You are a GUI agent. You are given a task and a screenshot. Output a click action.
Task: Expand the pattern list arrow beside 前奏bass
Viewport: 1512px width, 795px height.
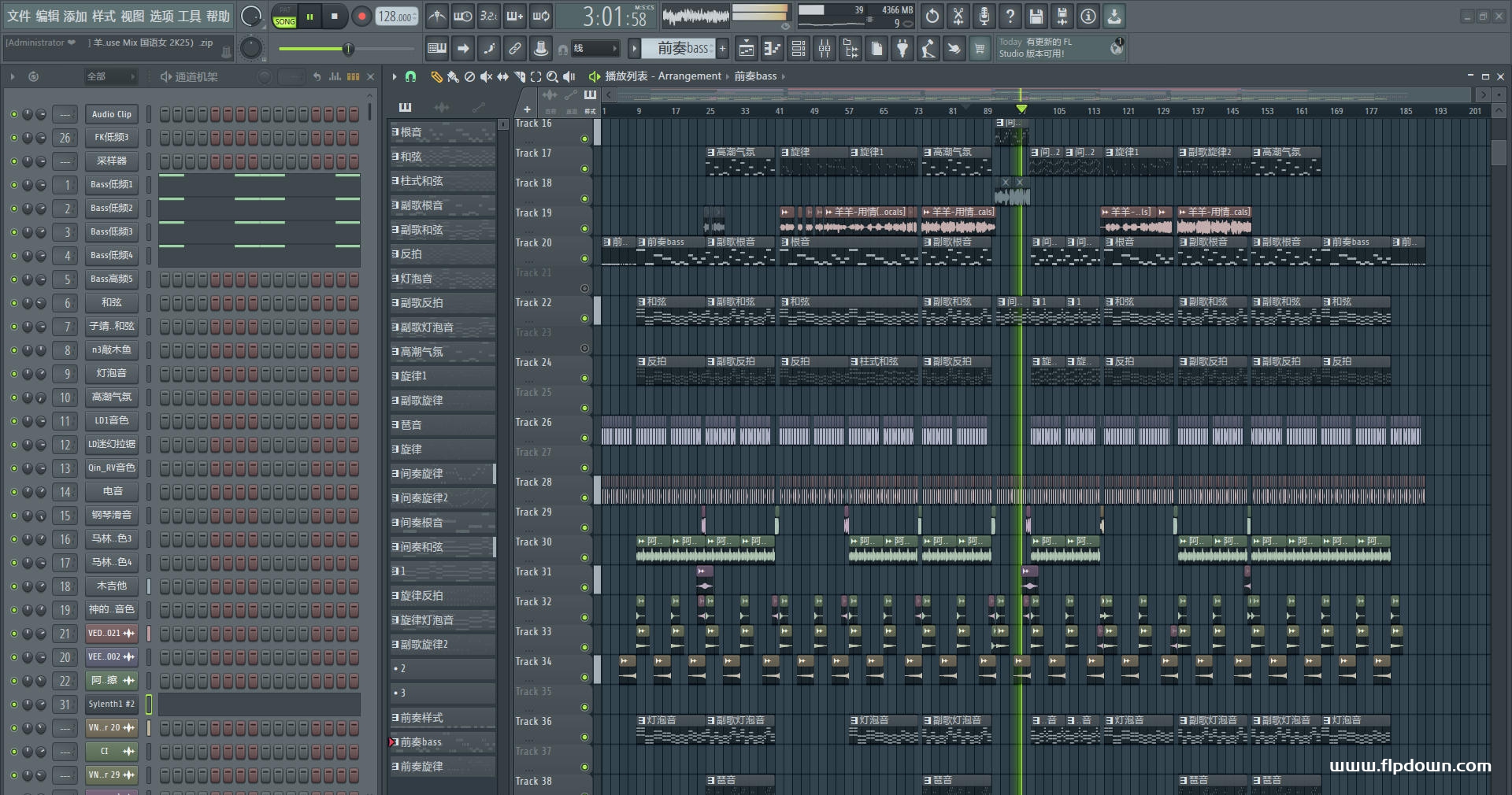tap(634, 49)
